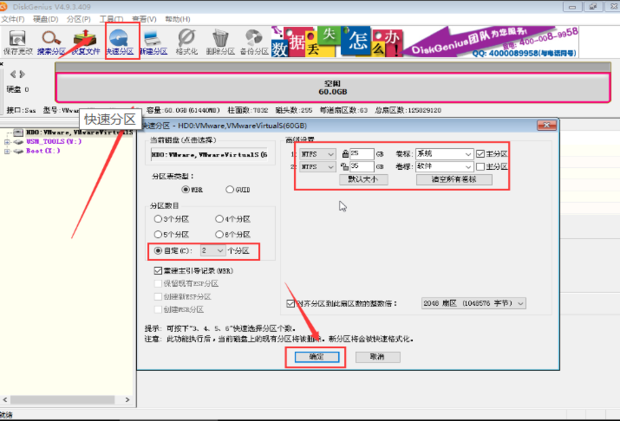
Task: Toggle 重建主引导记录 (MBR) checkbox
Action: coord(158,271)
